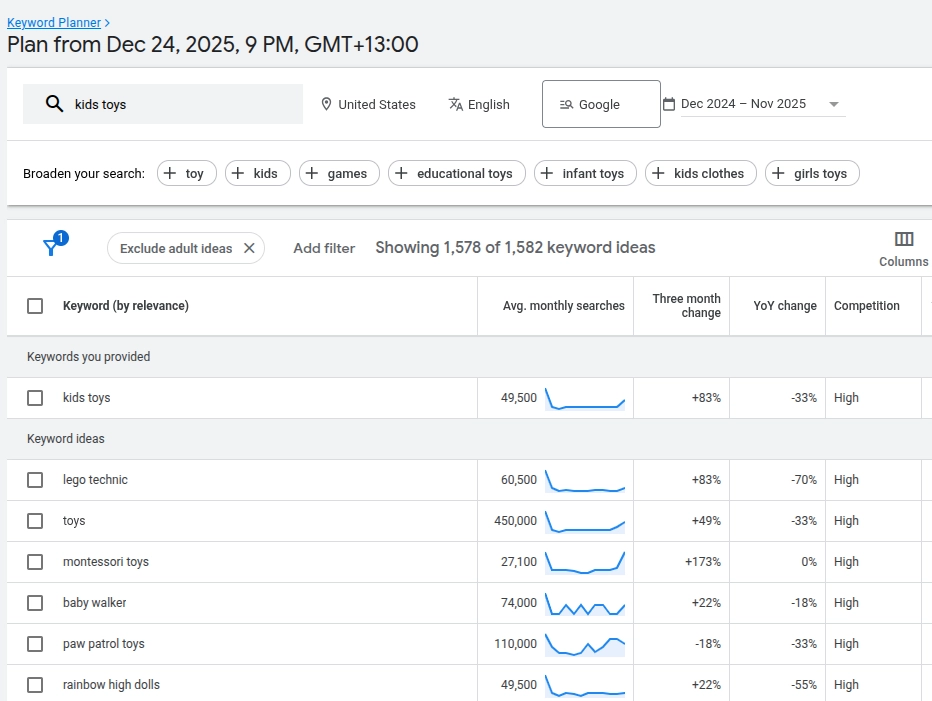Screen dimensions: 932x701
Task: Go to Keyword Planner breadcrumb link
Action: tap(54, 23)
